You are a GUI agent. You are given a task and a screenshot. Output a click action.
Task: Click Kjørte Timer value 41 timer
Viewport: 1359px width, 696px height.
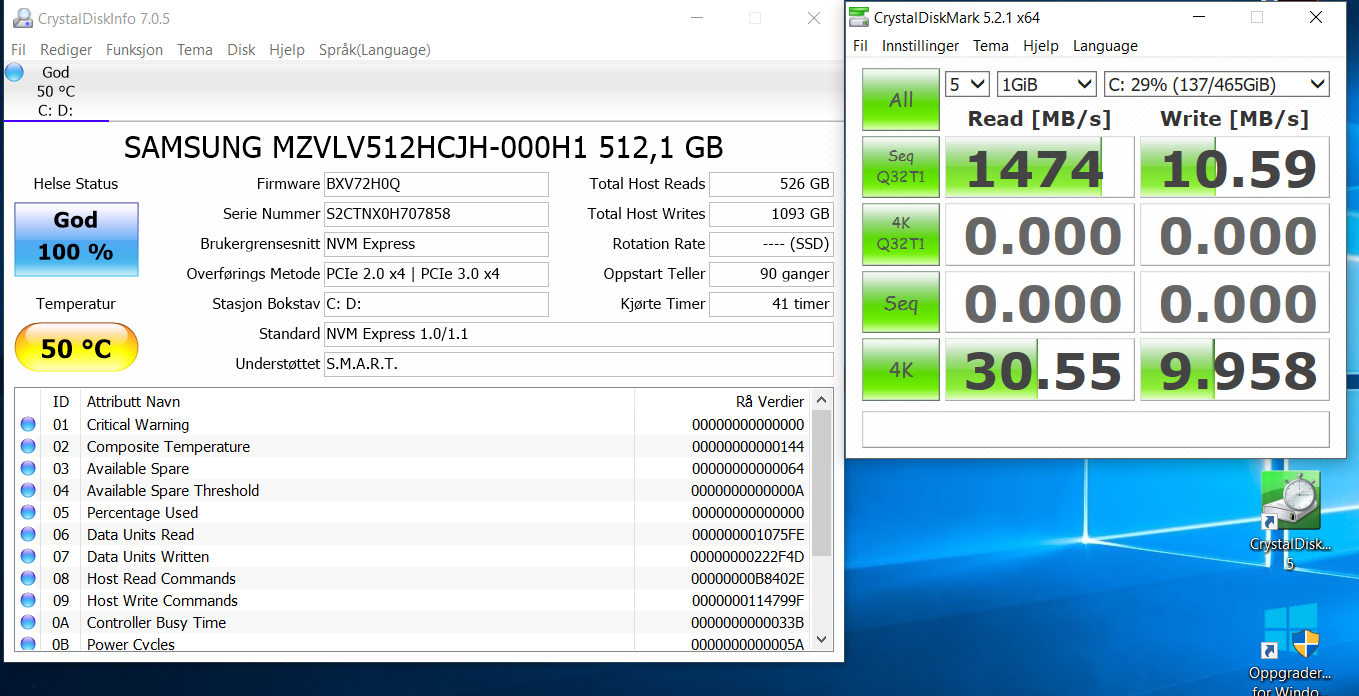[771, 304]
